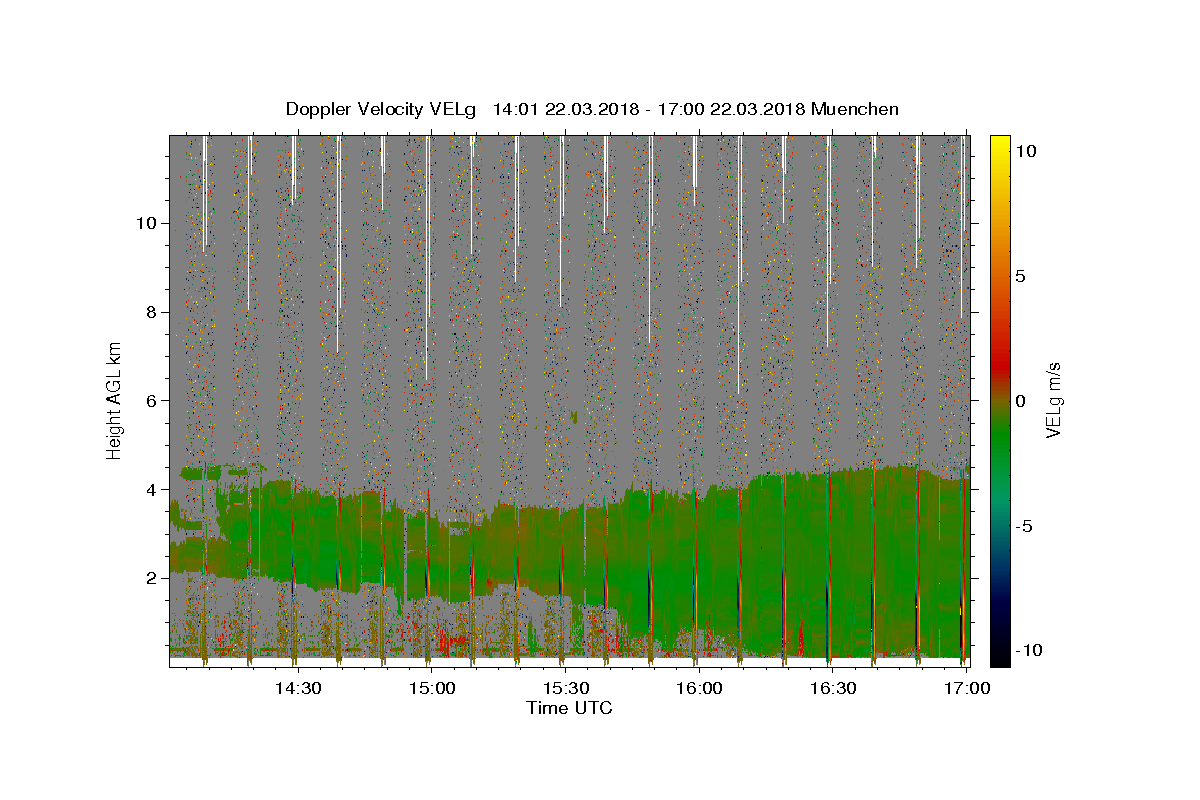Image resolution: width=1200 pixels, height=800 pixels.
Task: Click the 15:30 time tick label
Action: [x=566, y=688]
